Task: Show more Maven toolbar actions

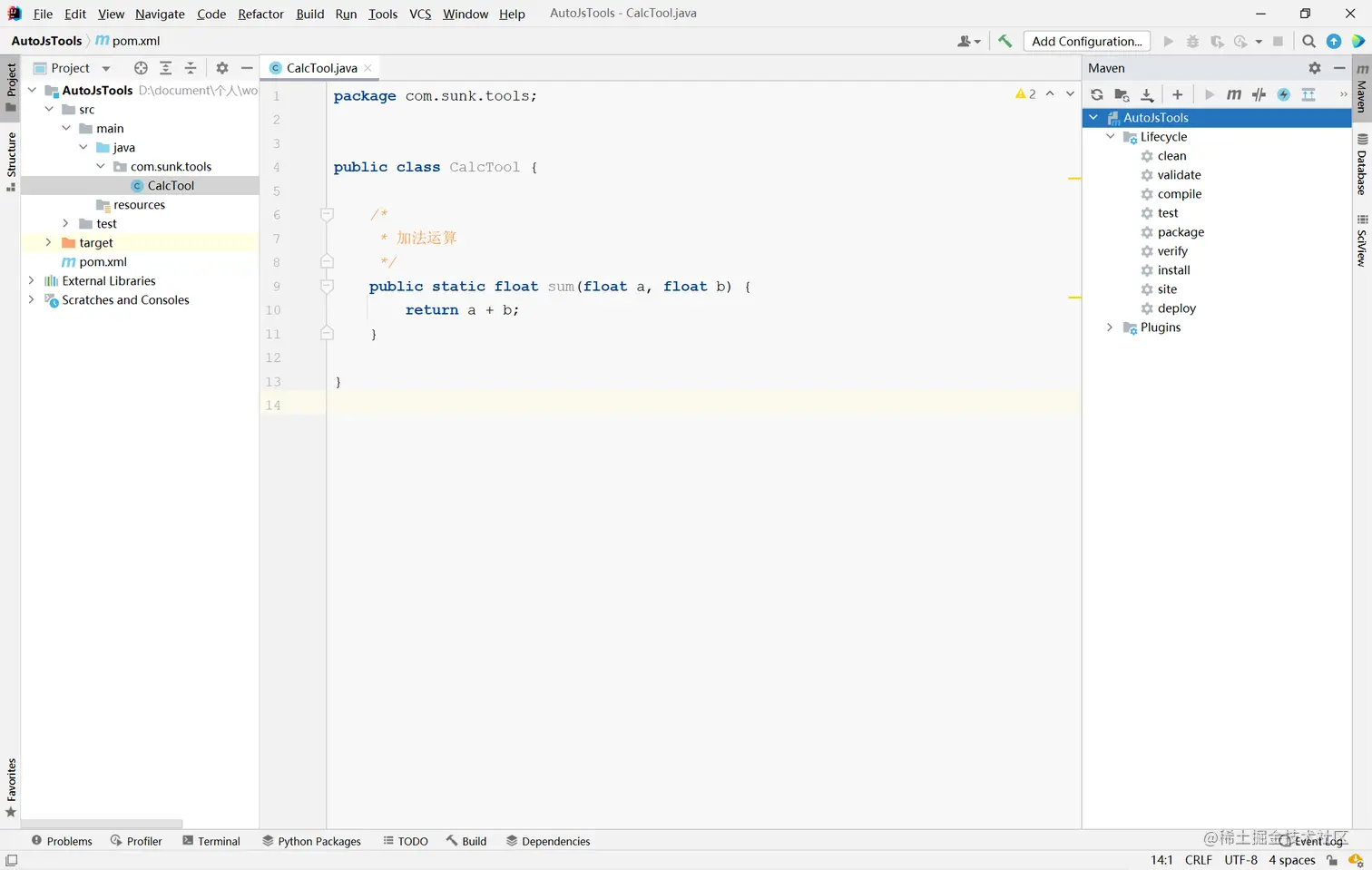Action: pos(1344,94)
